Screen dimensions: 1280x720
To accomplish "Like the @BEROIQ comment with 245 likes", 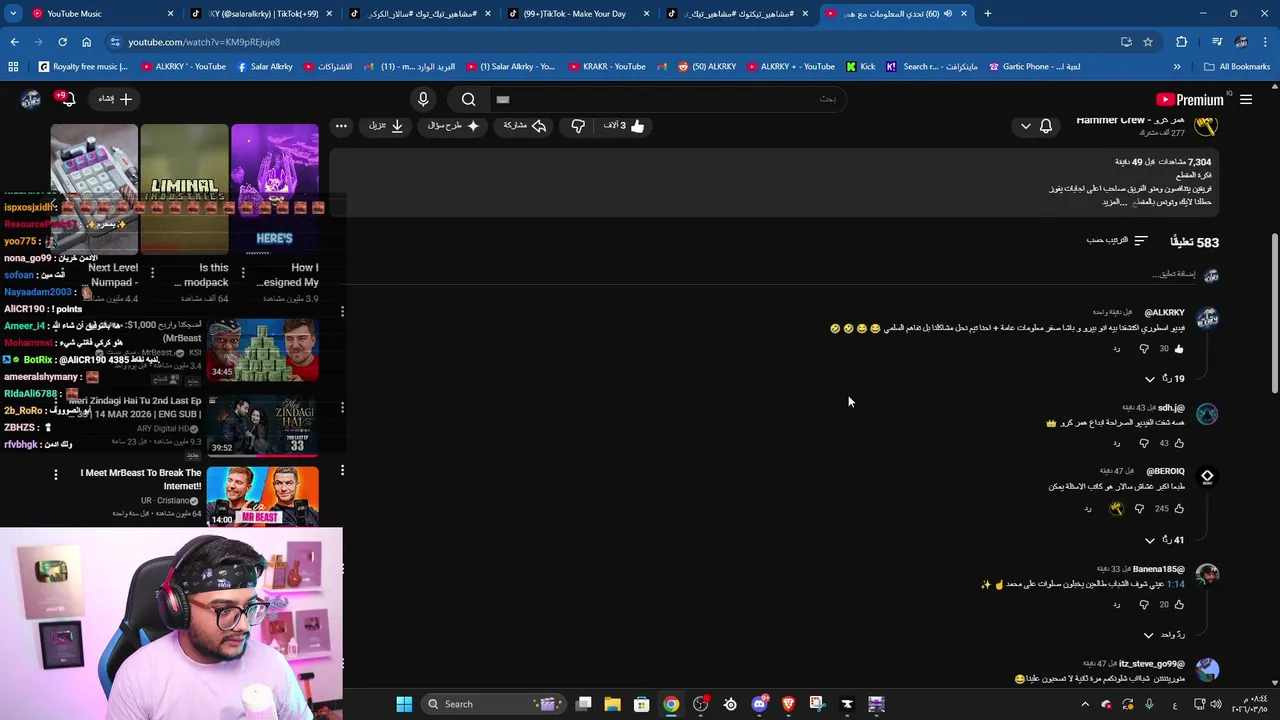I will coord(1179,508).
